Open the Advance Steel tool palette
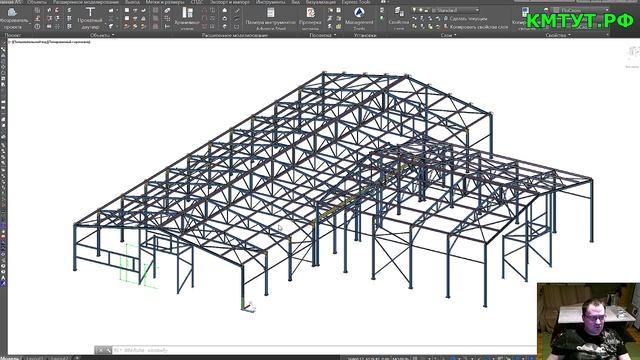640x360 pixels. [x=271, y=18]
